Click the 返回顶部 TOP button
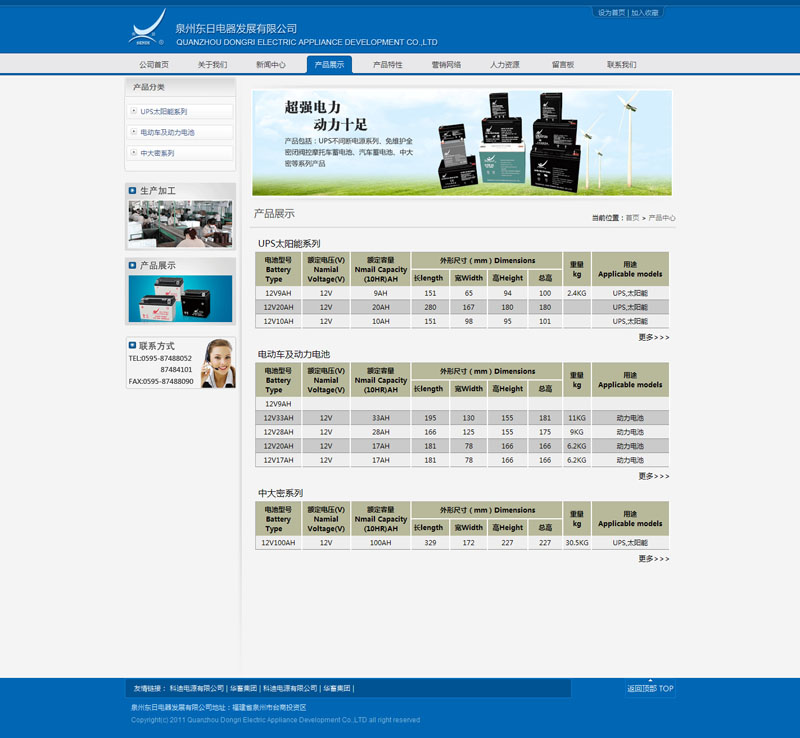 pyautogui.click(x=650, y=688)
